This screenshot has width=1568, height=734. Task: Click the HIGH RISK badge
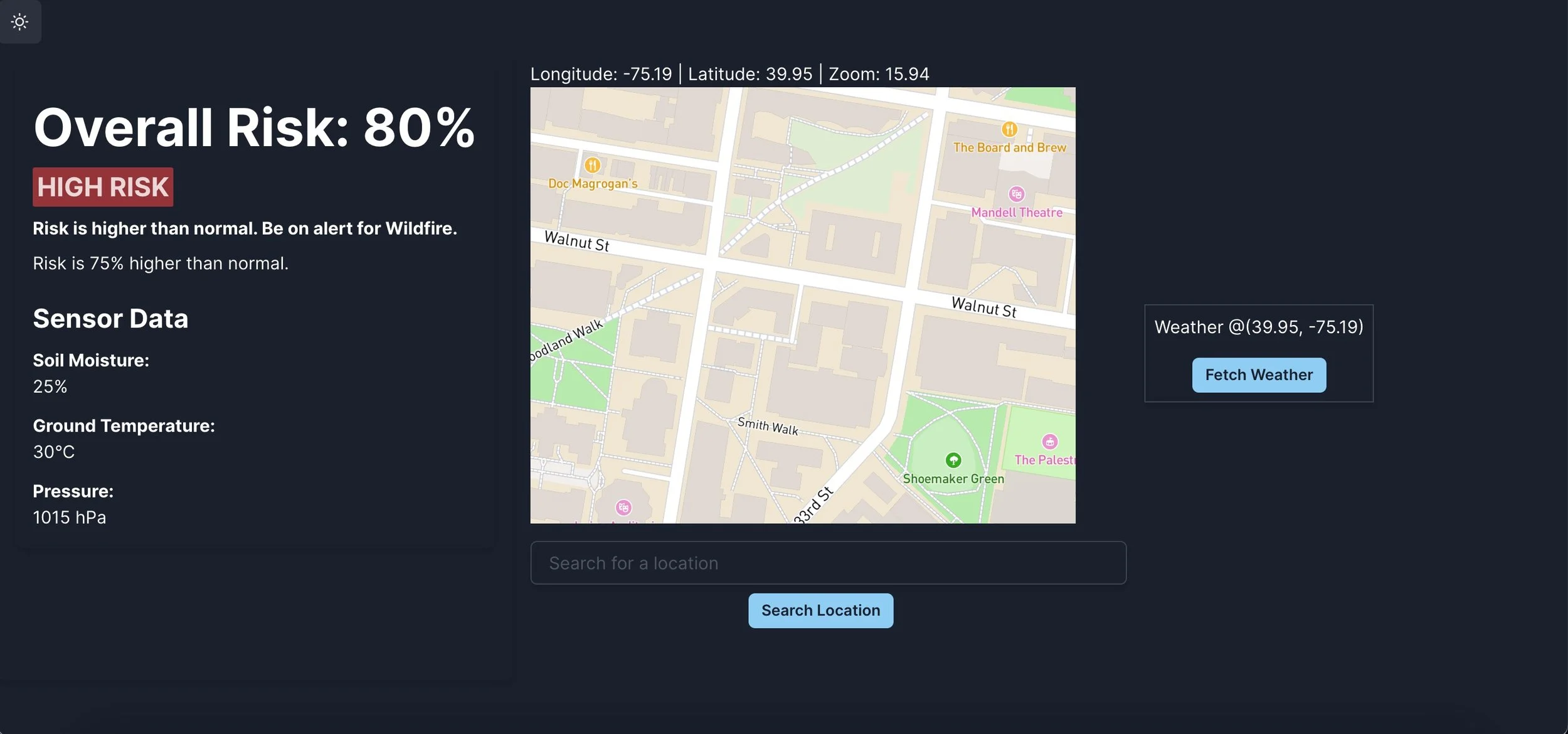[103, 187]
